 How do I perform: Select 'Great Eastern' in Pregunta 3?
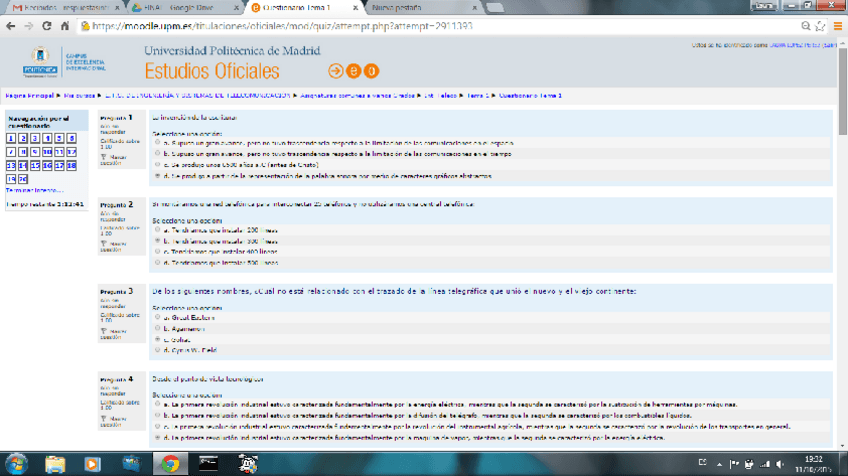pyautogui.click(x=158, y=318)
